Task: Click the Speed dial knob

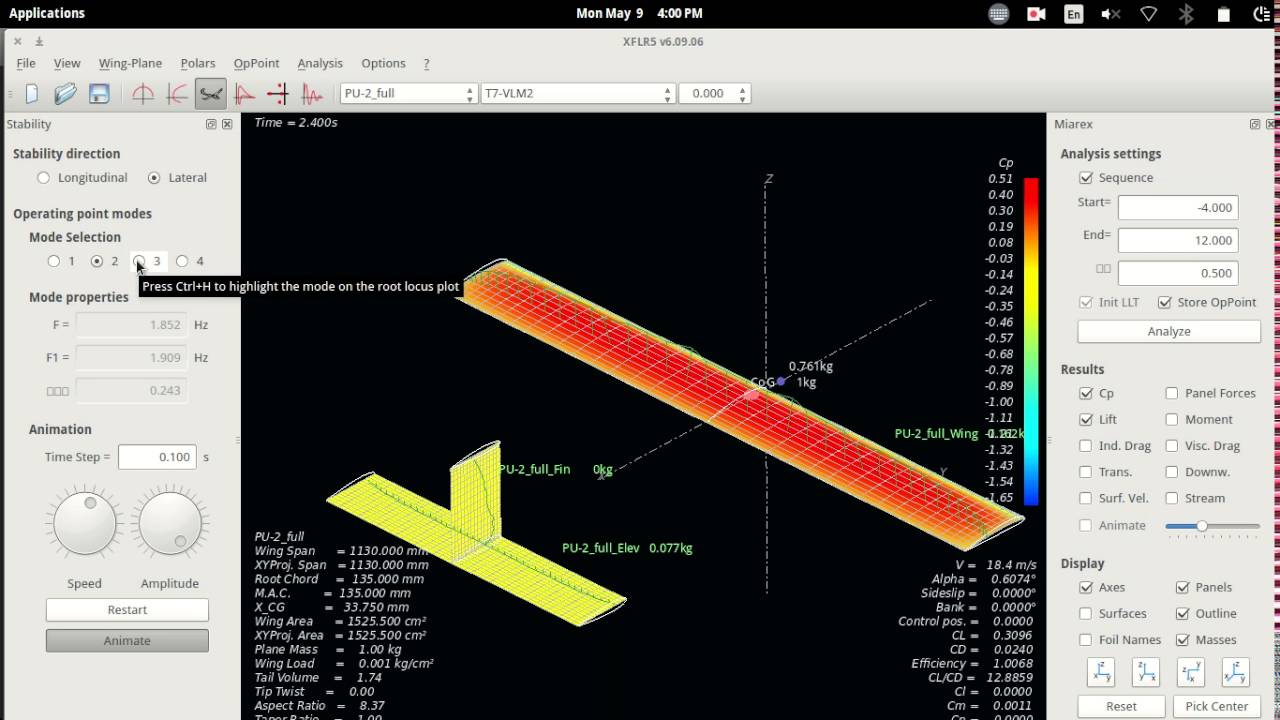Action: tap(84, 524)
